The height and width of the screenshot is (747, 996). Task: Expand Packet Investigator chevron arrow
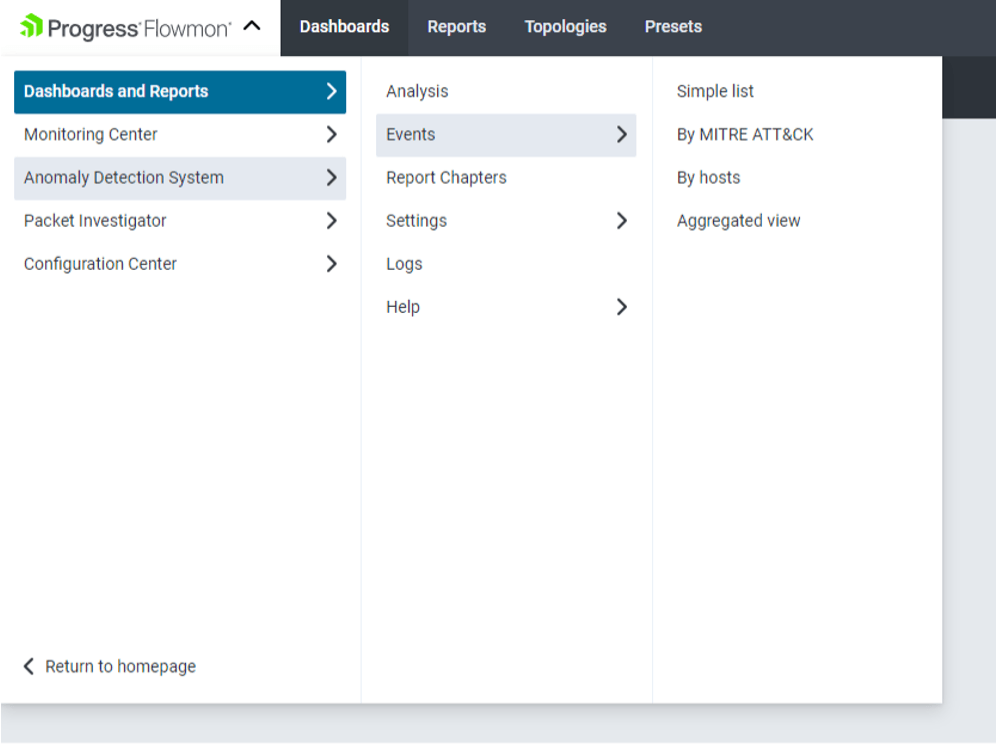click(331, 221)
